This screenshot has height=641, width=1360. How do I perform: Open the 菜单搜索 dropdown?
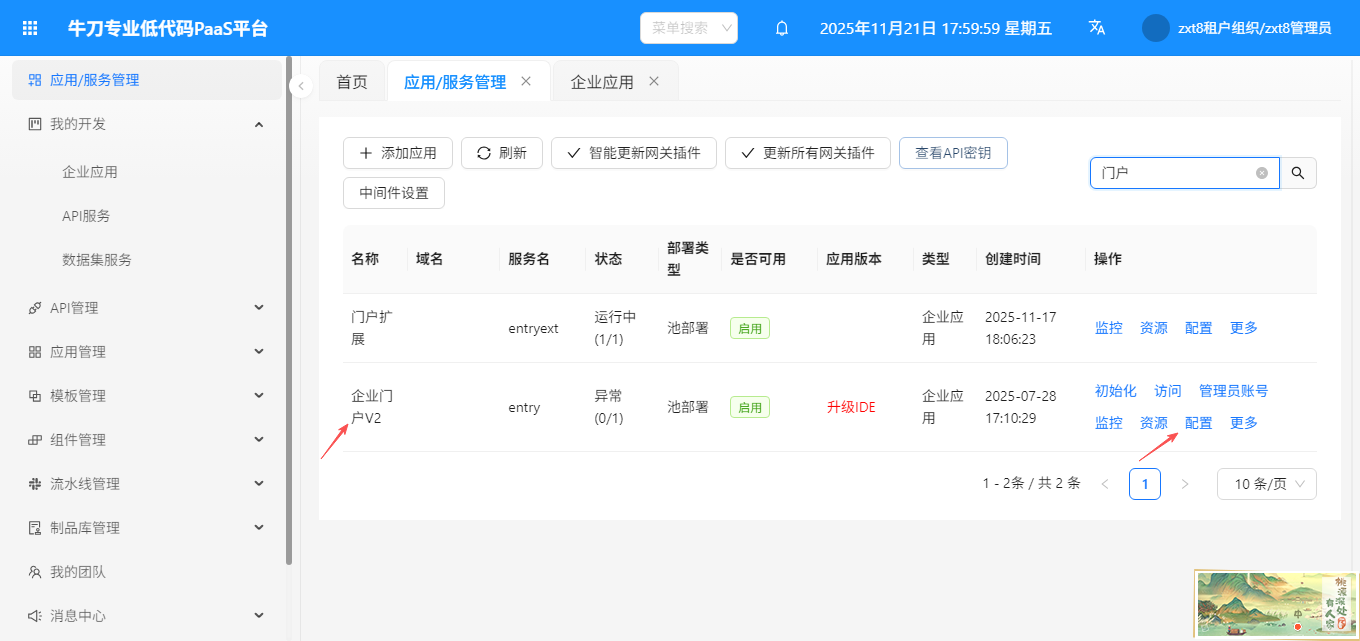coord(688,28)
